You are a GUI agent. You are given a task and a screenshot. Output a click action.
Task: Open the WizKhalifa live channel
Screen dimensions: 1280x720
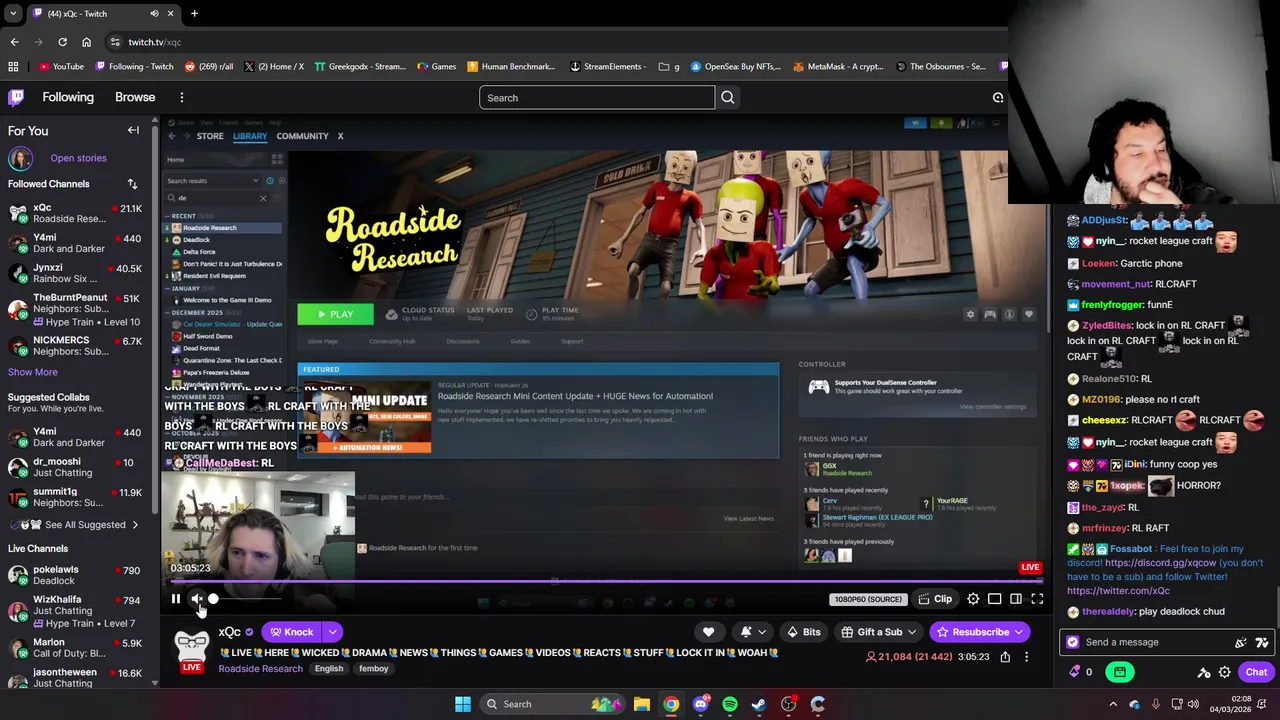[76, 611]
